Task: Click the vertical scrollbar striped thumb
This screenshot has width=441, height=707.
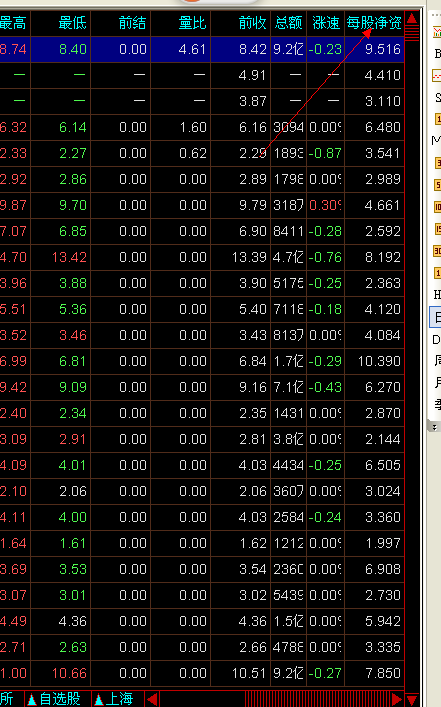Action: tap(412, 33)
